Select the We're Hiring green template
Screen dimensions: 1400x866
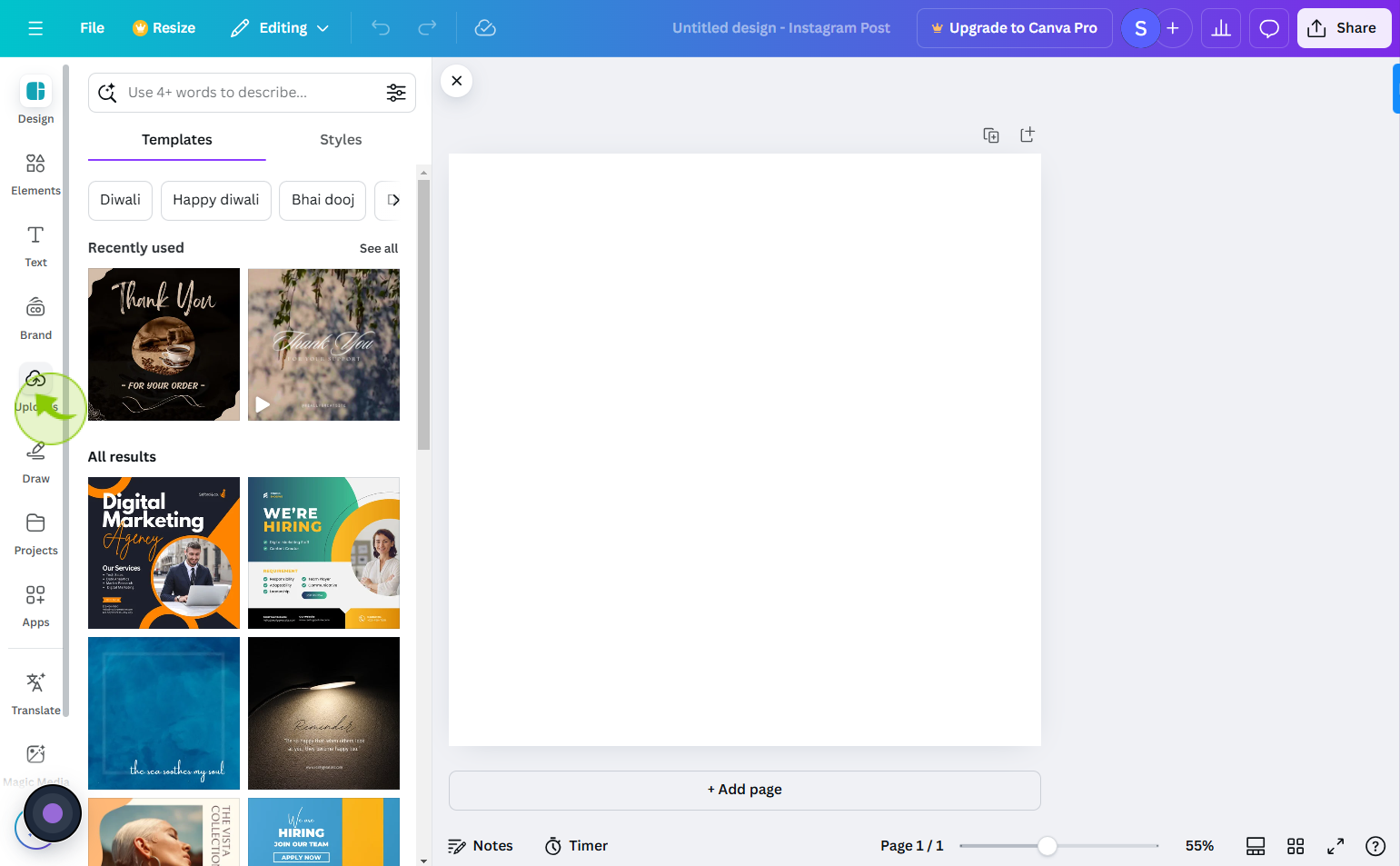pos(323,552)
